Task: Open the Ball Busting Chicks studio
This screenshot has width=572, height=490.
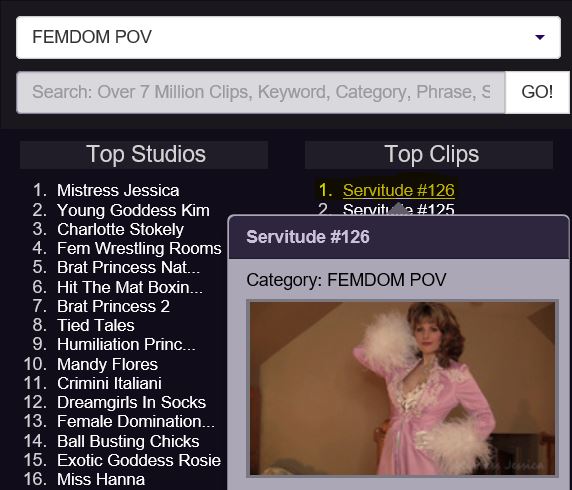Action: [128, 441]
